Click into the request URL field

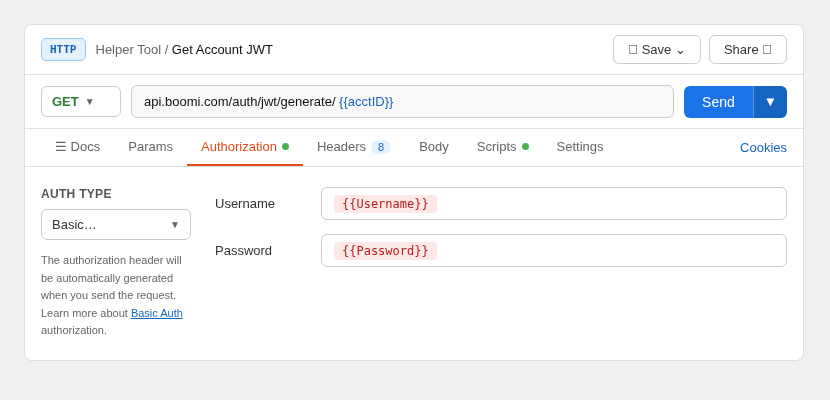click(x=402, y=102)
